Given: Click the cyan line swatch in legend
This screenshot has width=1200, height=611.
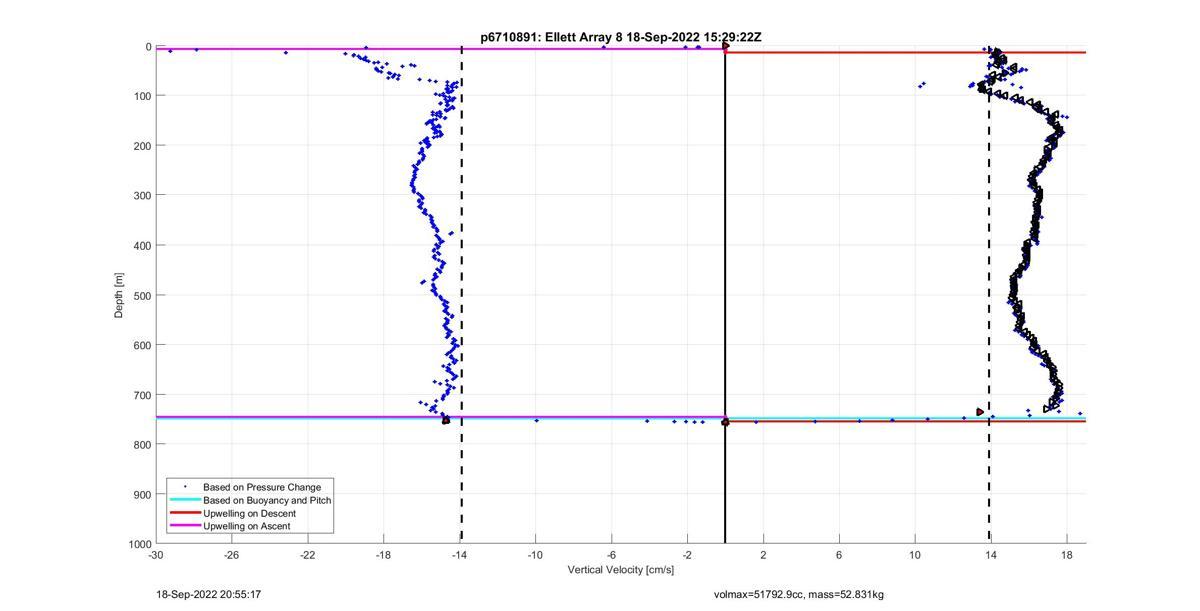Looking at the screenshot, I should 184,500.
